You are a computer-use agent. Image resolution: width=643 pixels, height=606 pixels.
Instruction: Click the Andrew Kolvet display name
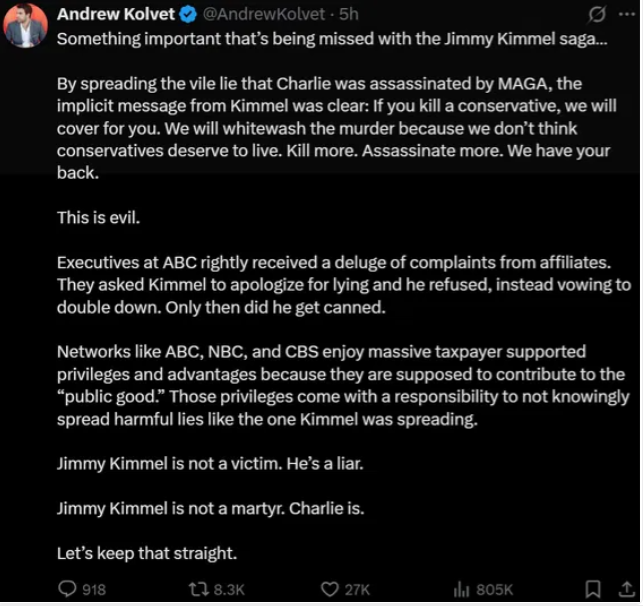(116, 14)
